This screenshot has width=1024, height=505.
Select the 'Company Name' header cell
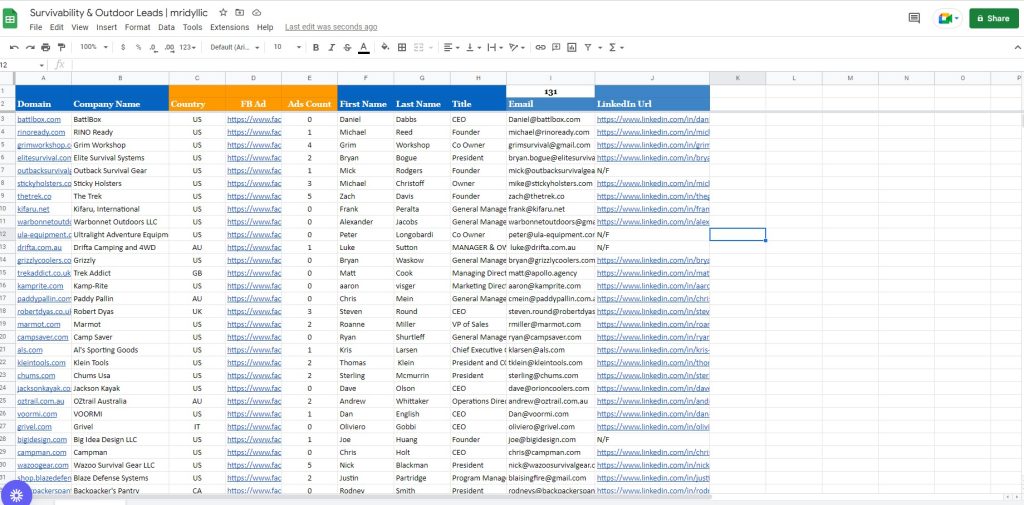point(120,104)
